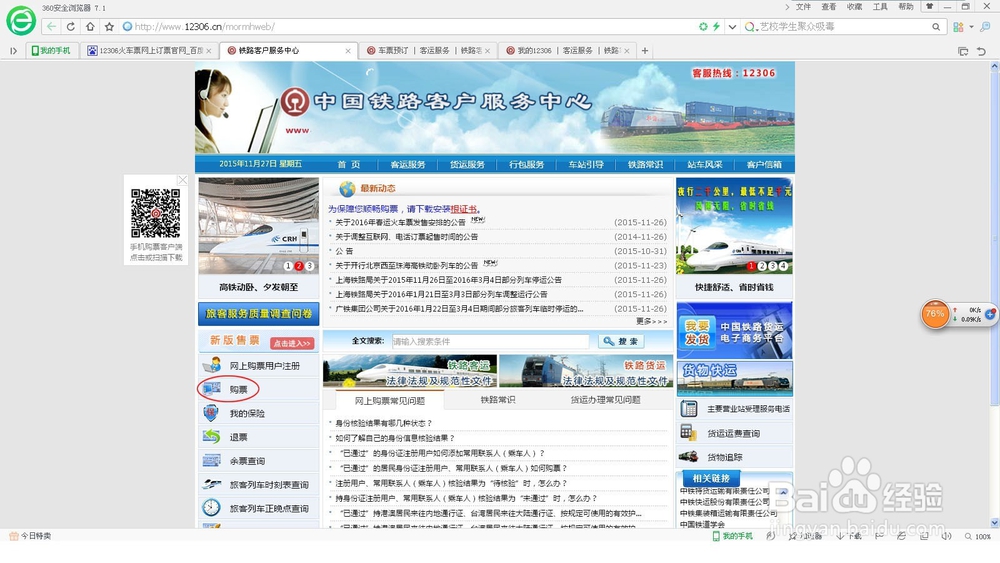
Task: Click the 铁路客运 法律法规 banner image
Action: (x=409, y=371)
